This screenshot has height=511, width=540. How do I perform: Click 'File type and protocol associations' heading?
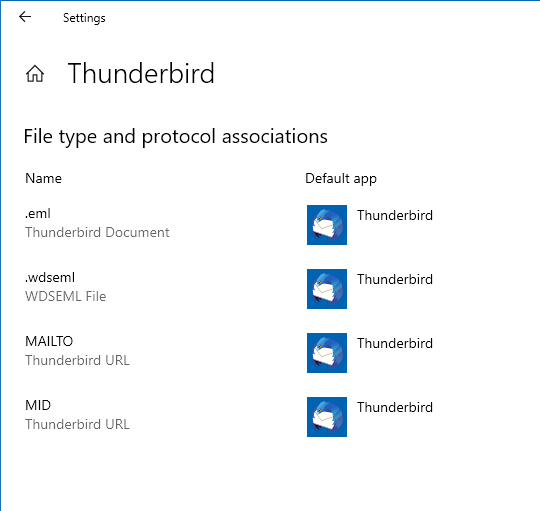(176, 137)
